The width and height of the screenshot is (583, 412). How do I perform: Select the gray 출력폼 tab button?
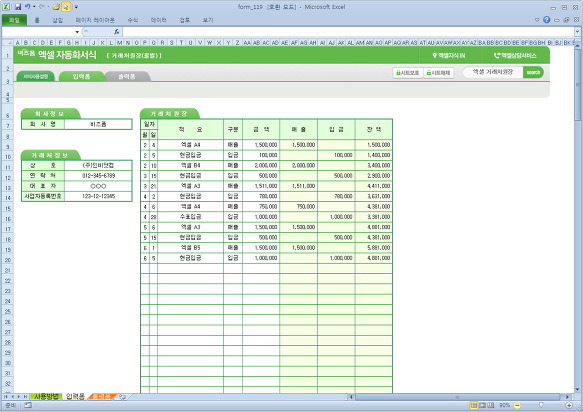point(127,77)
